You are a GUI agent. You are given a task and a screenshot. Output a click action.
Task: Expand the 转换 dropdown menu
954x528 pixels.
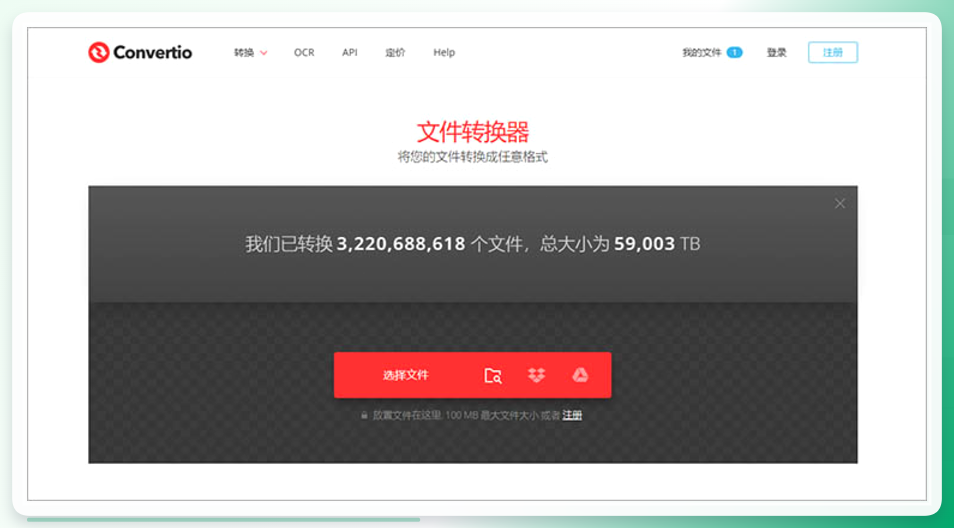pos(251,53)
